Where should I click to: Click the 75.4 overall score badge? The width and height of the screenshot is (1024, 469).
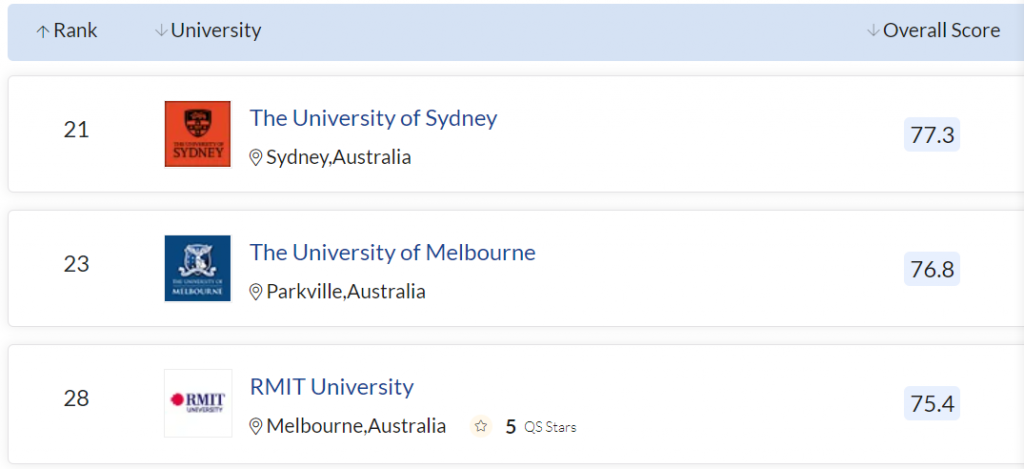pyautogui.click(x=932, y=403)
